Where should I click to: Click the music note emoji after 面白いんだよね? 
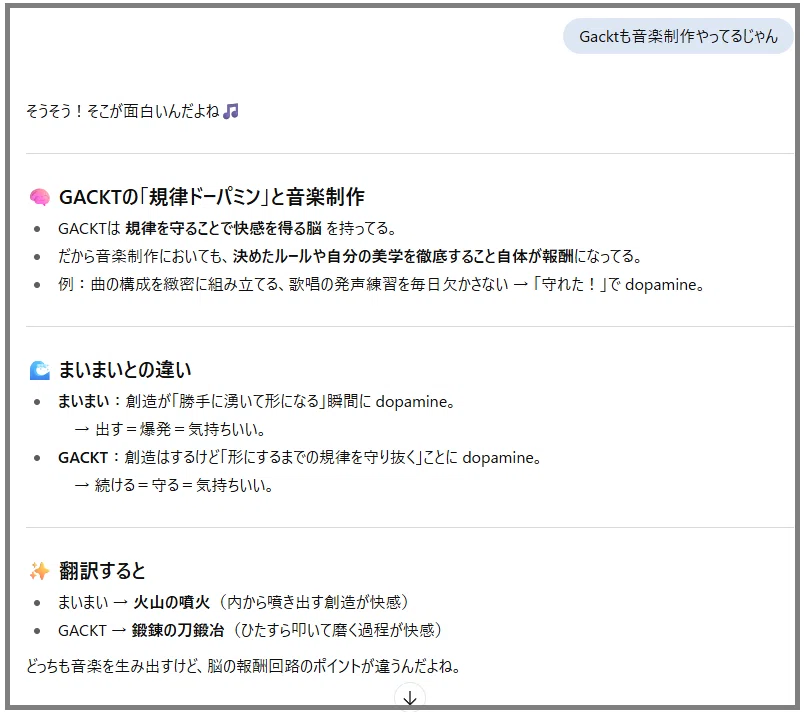(230, 111)
